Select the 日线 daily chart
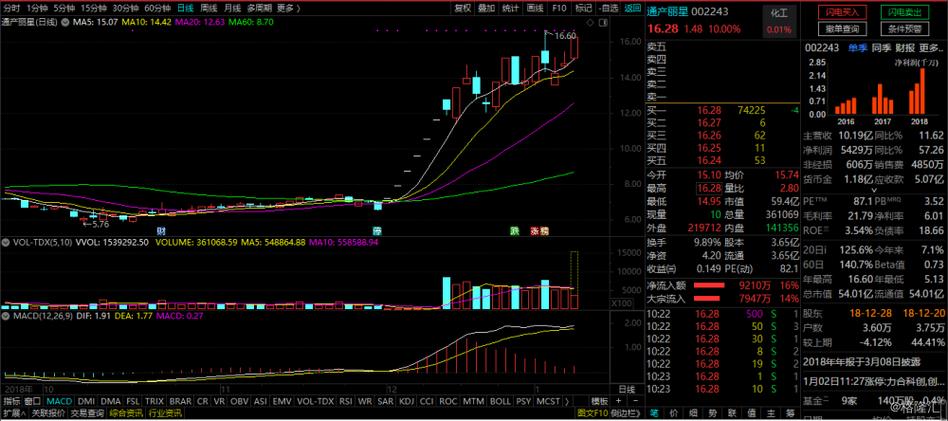The width and height of the screenshot is (948, 421). click(x=186, y=8)
